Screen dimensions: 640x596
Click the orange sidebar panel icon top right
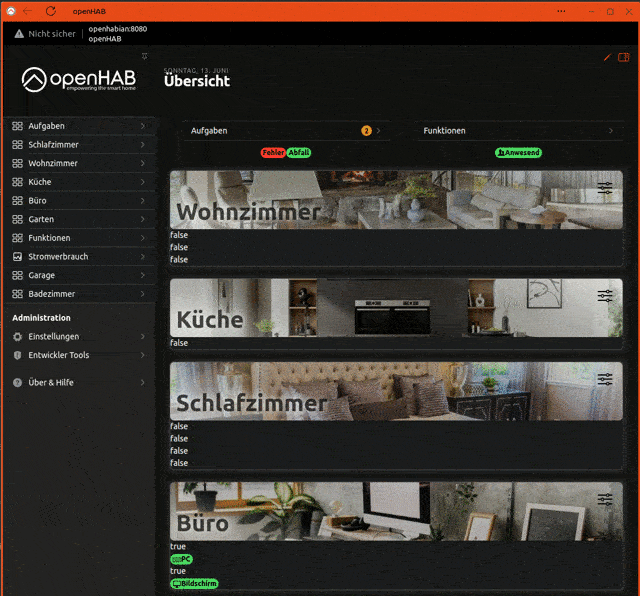click(624, 58)
